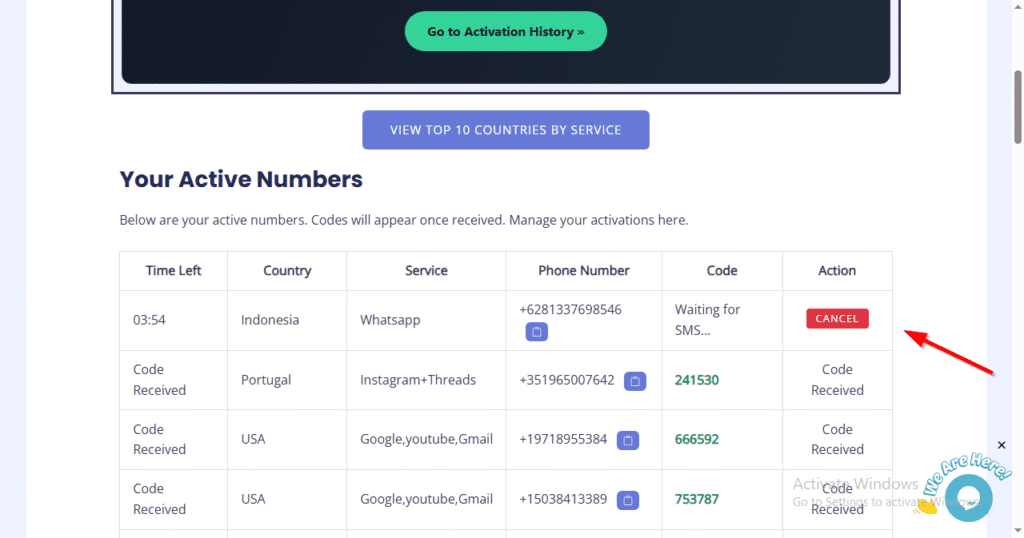Click the Phone Number column header

[584, 270]
